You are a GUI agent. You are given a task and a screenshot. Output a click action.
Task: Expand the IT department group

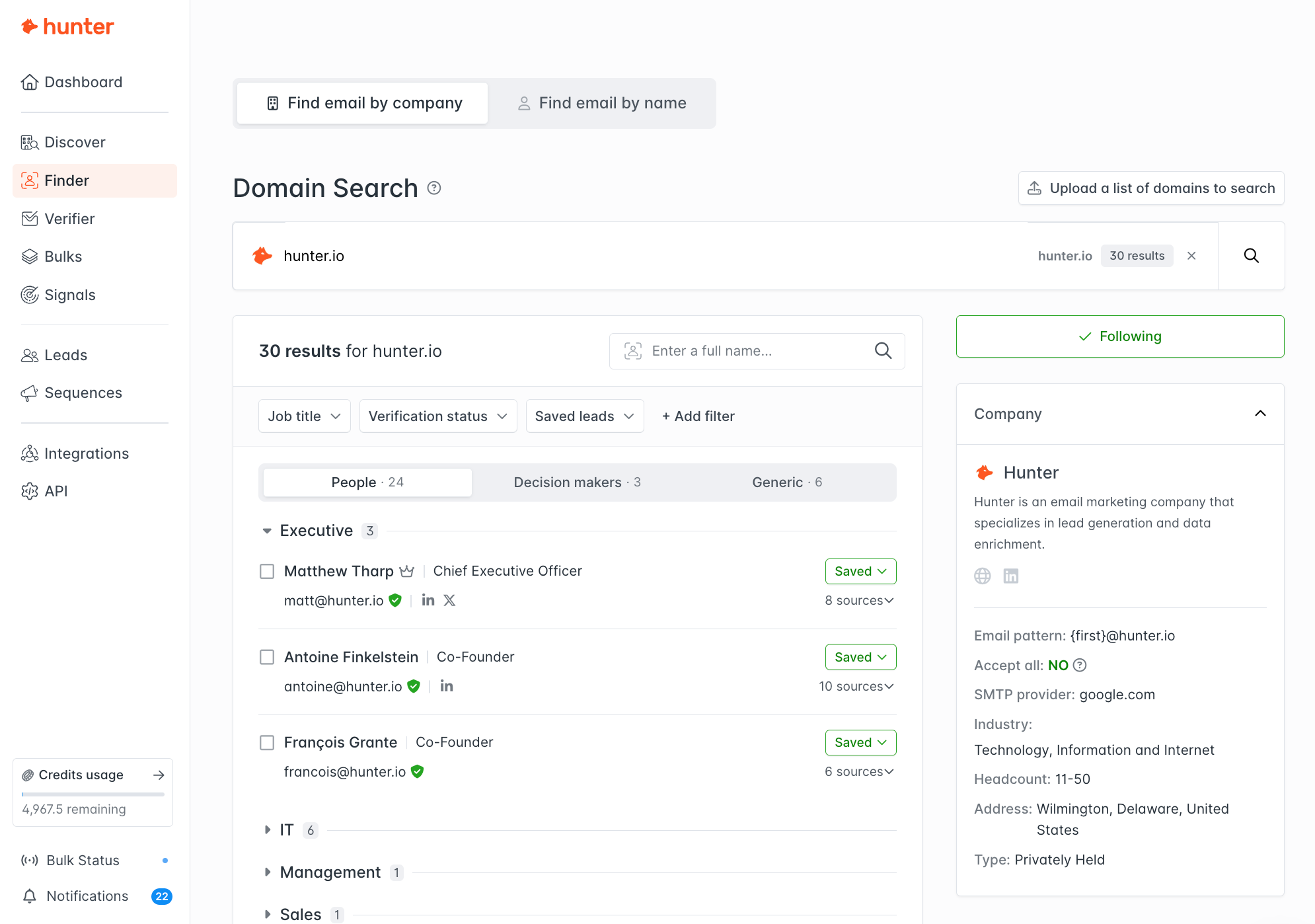268,829
